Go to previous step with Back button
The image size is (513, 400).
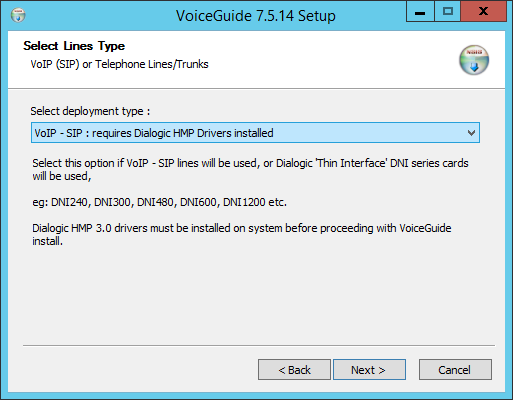(x=294, y=370)
